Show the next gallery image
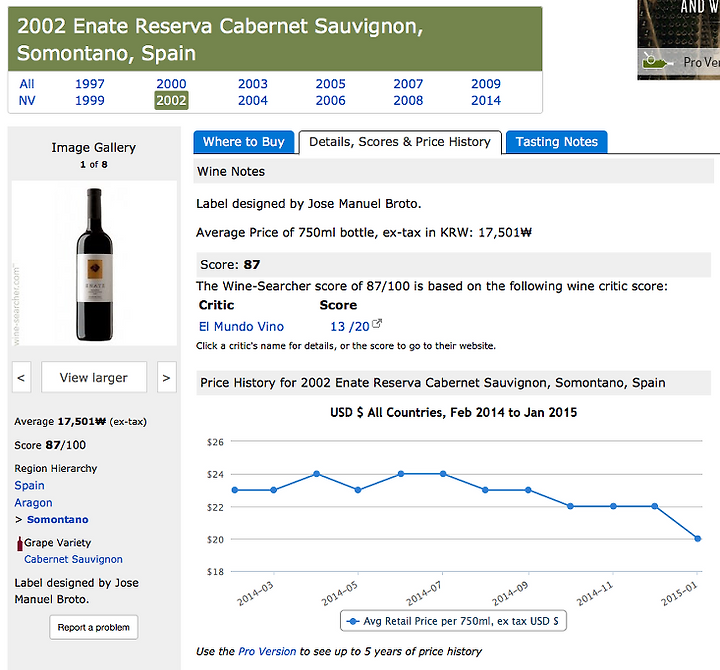Screen dimensions: 720x670 point(166,377)
